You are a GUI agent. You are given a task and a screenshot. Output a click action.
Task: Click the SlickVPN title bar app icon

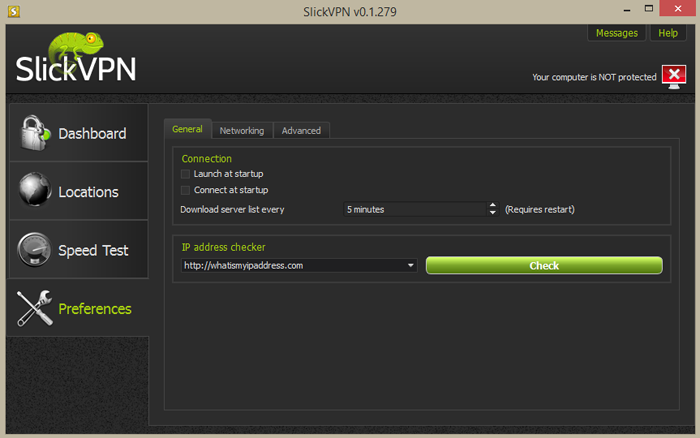[13, 11]
